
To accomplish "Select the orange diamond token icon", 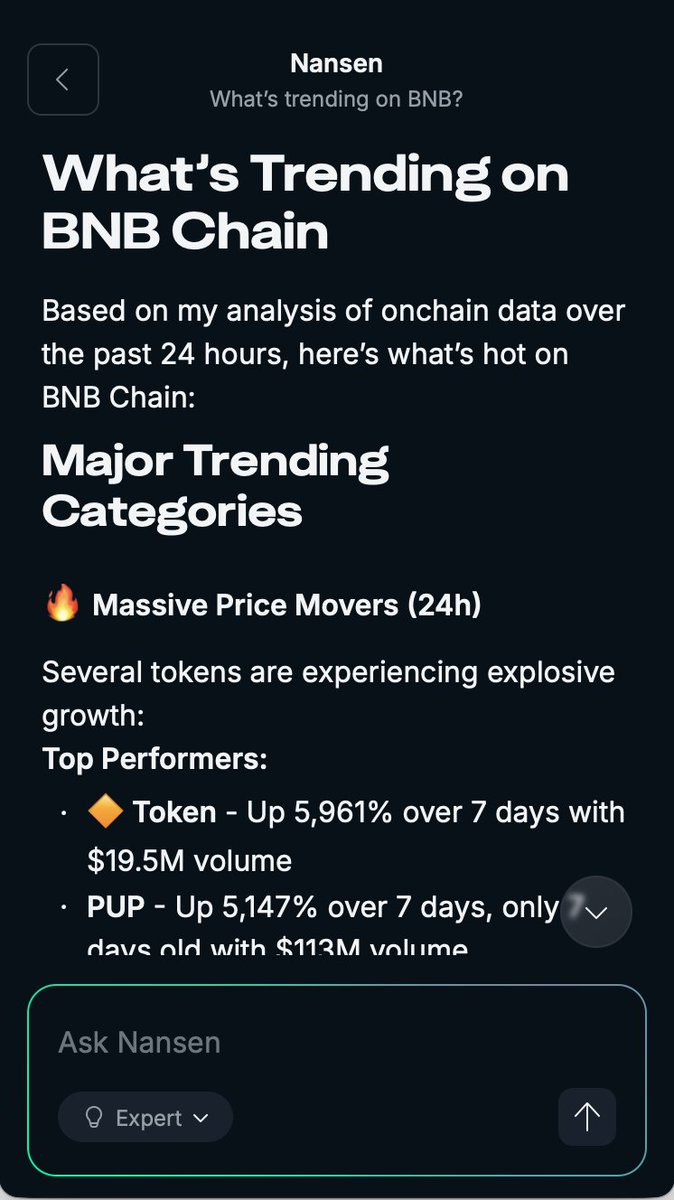I will [x=105, y=811].
